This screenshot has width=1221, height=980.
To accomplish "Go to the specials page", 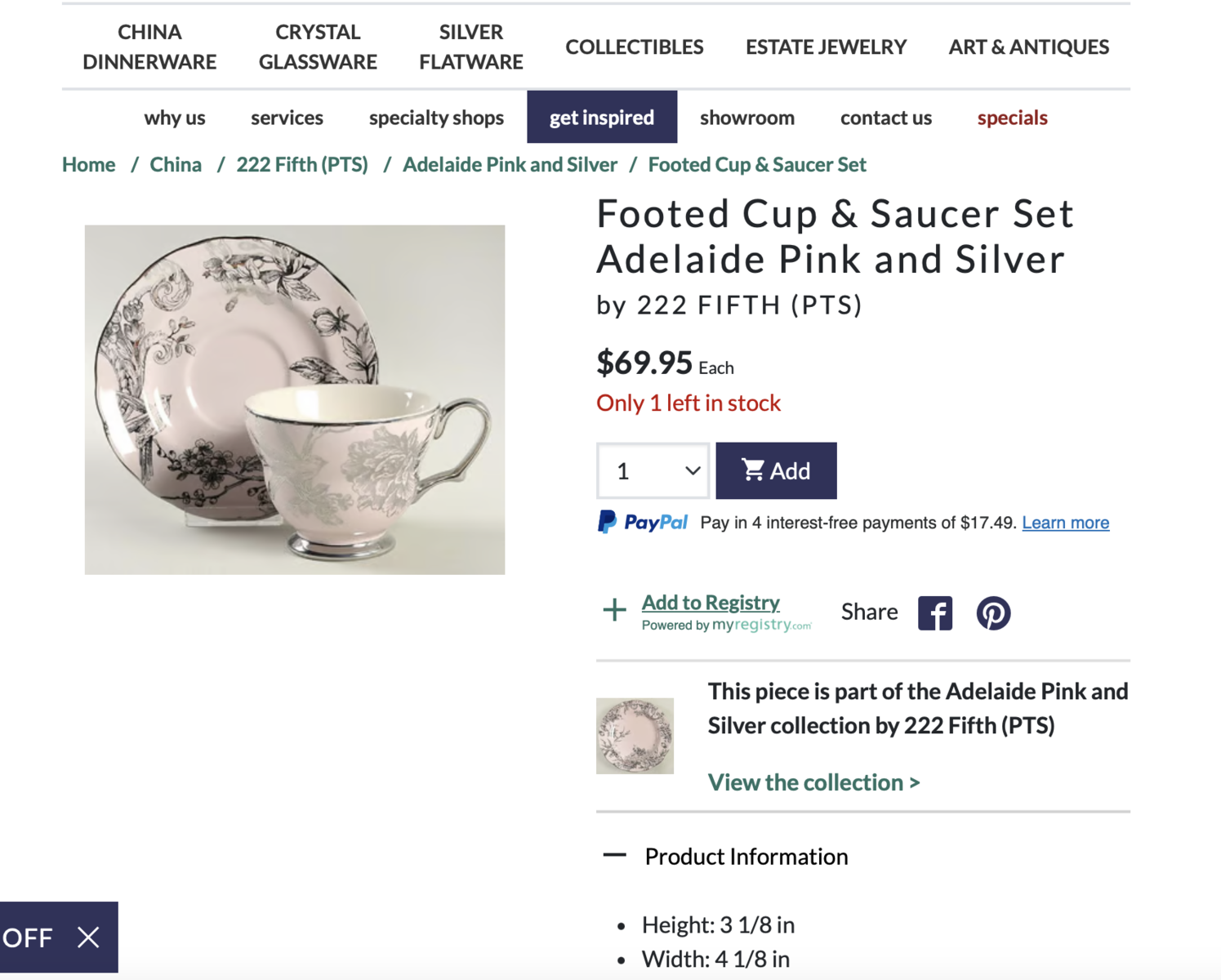I will [x=1012, y=118].
